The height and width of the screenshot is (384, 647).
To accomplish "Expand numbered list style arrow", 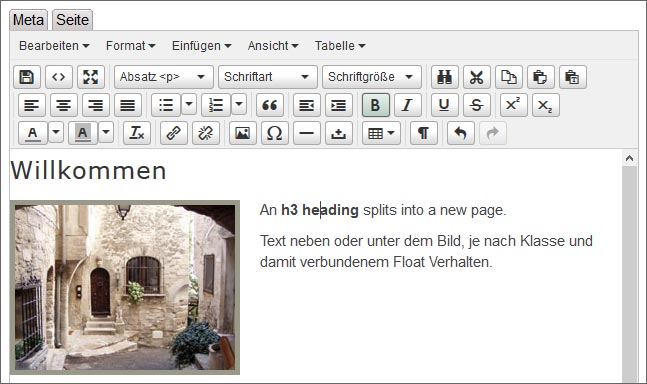I will coord(239,104).
